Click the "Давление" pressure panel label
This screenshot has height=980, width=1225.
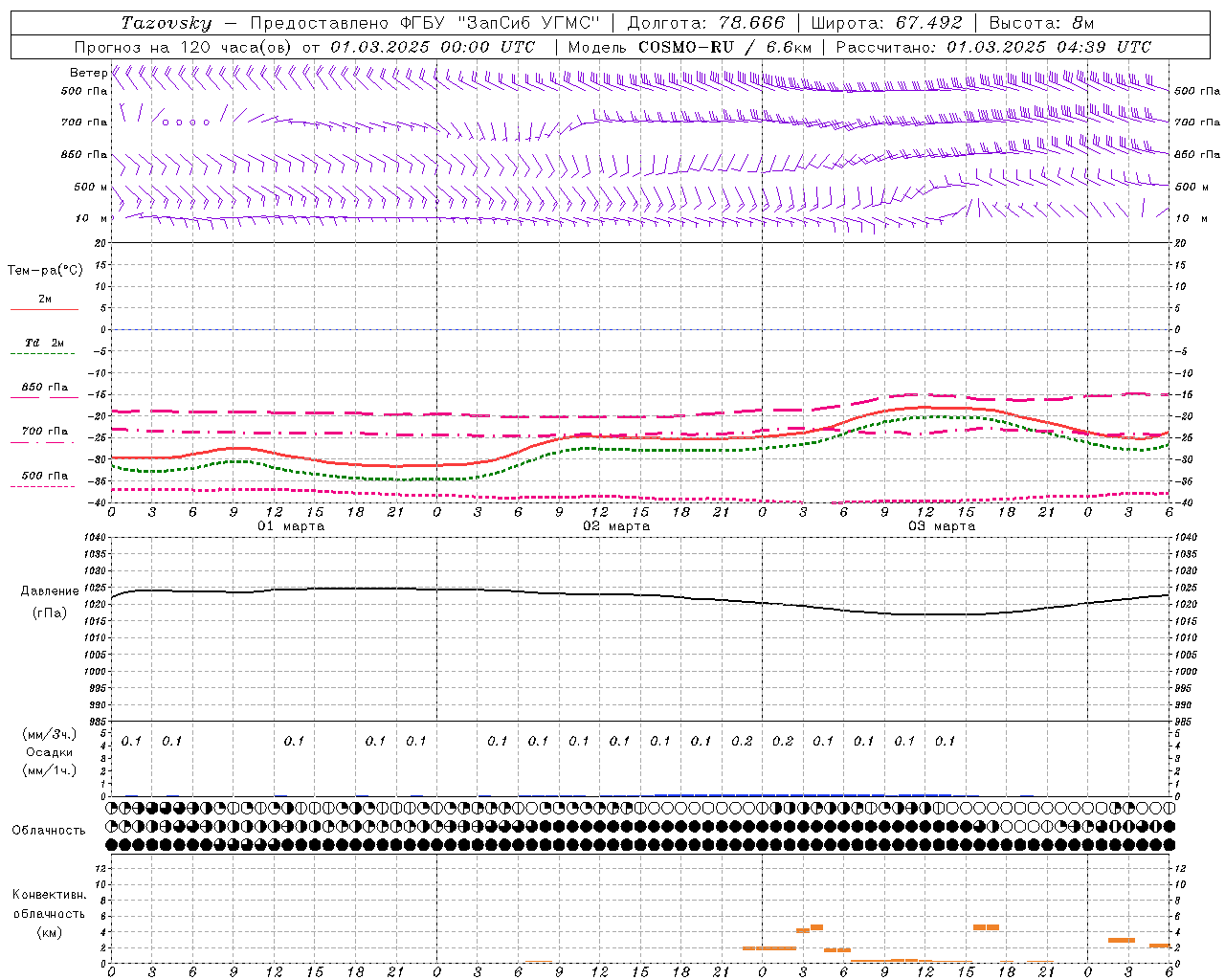[50, 591]
